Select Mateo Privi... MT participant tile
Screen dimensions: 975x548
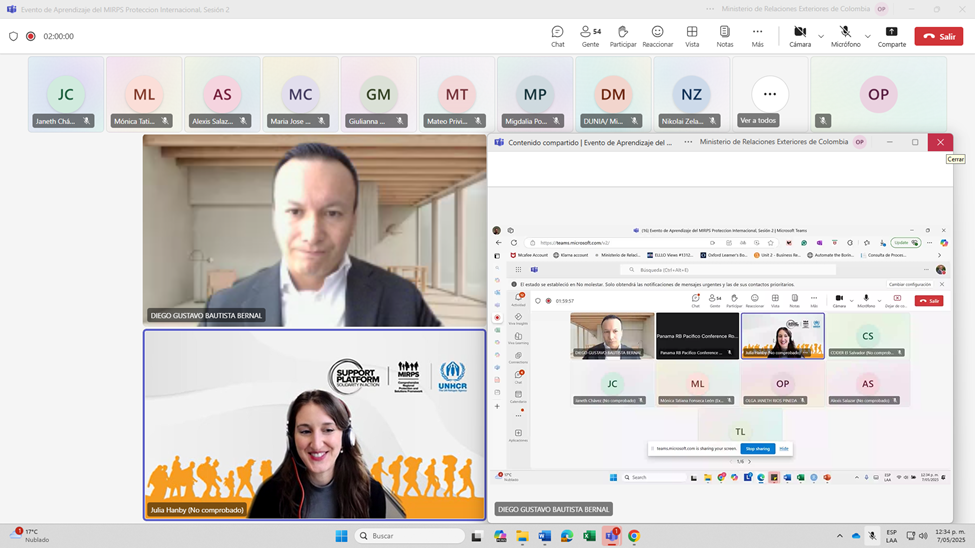click(x=457, y=94)
